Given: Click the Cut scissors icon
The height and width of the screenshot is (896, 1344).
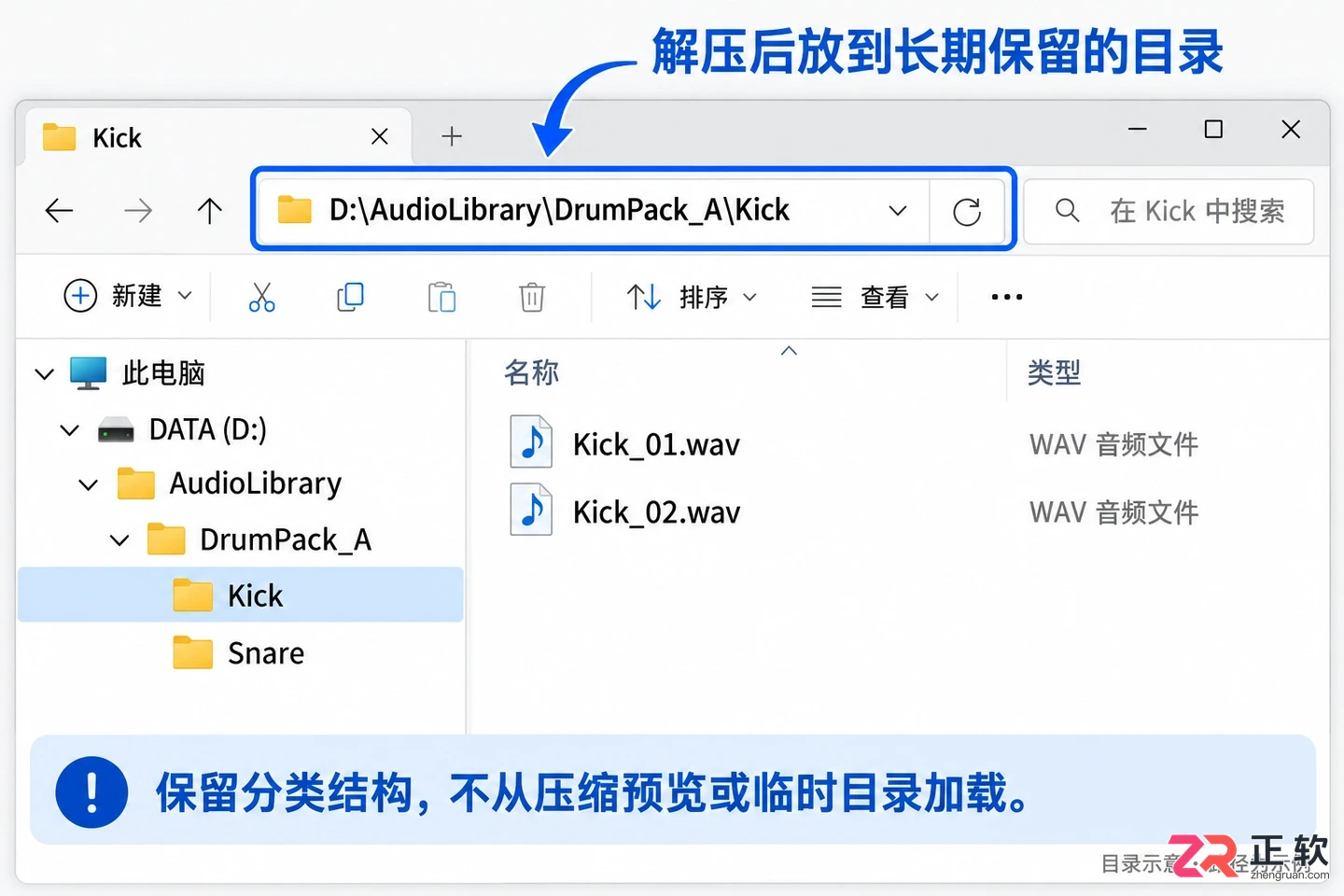Looking at the screenshot, I should [262, 297].
